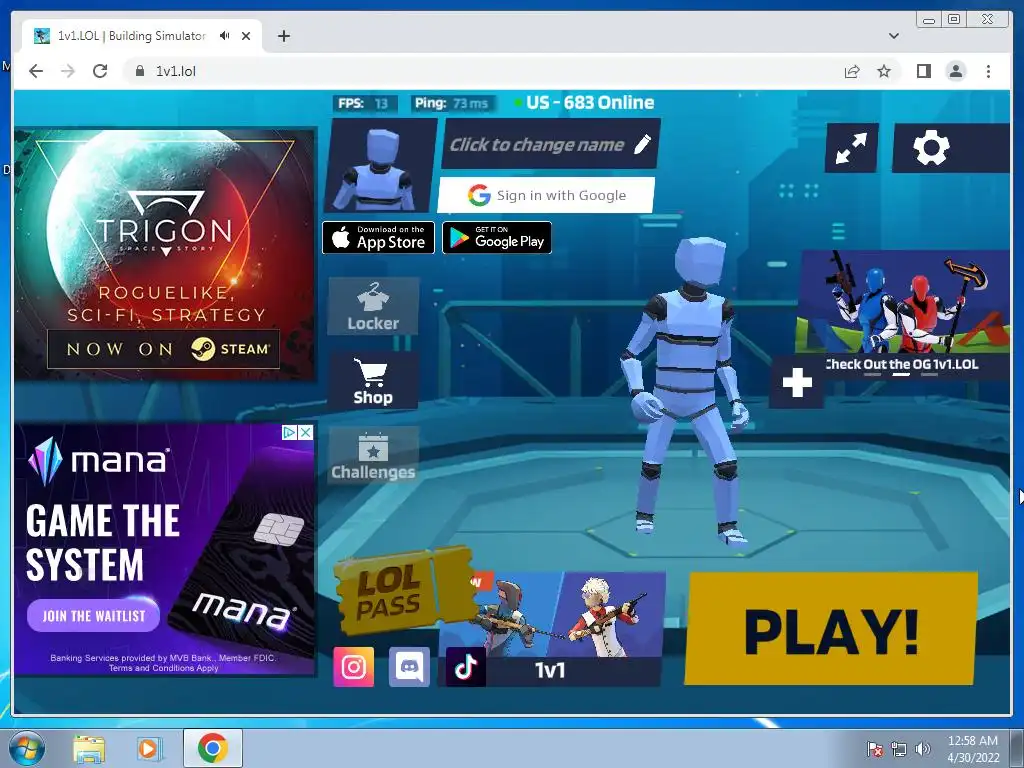
Task: Click the Ping 73 ms readout
Action: click(x=453, y=103)
